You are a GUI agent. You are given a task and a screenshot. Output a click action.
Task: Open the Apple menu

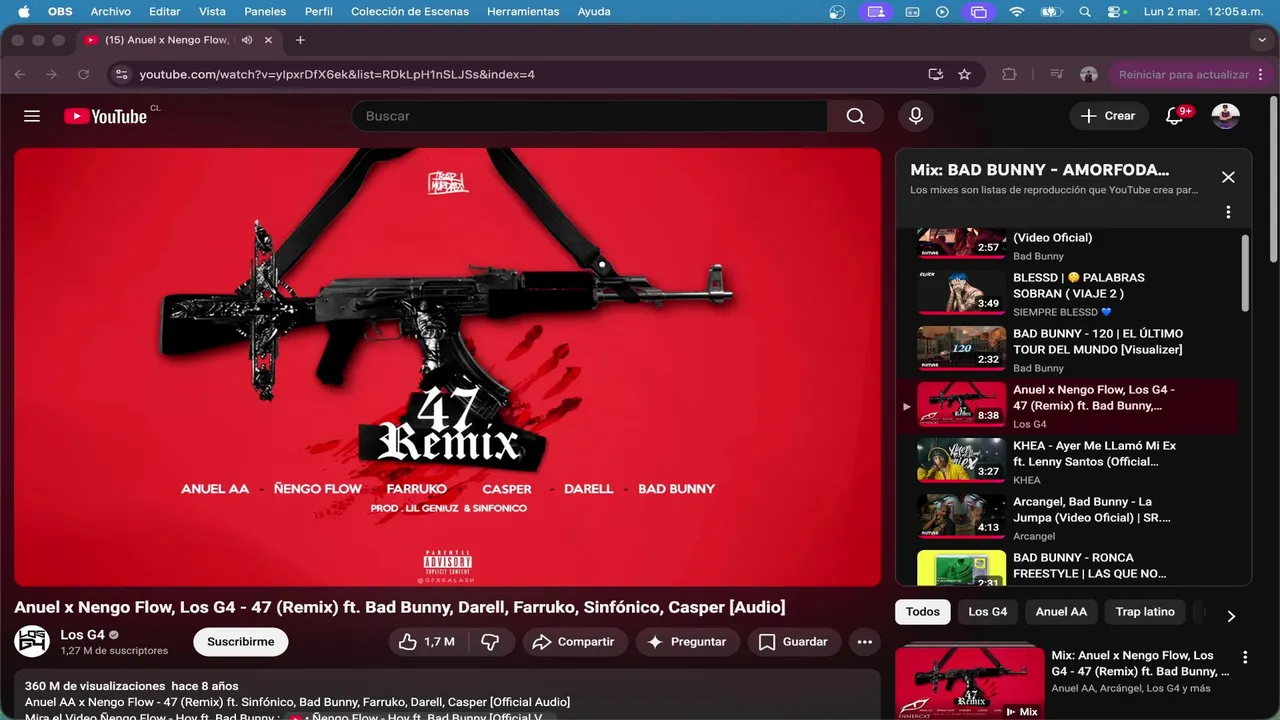[24, 12]
